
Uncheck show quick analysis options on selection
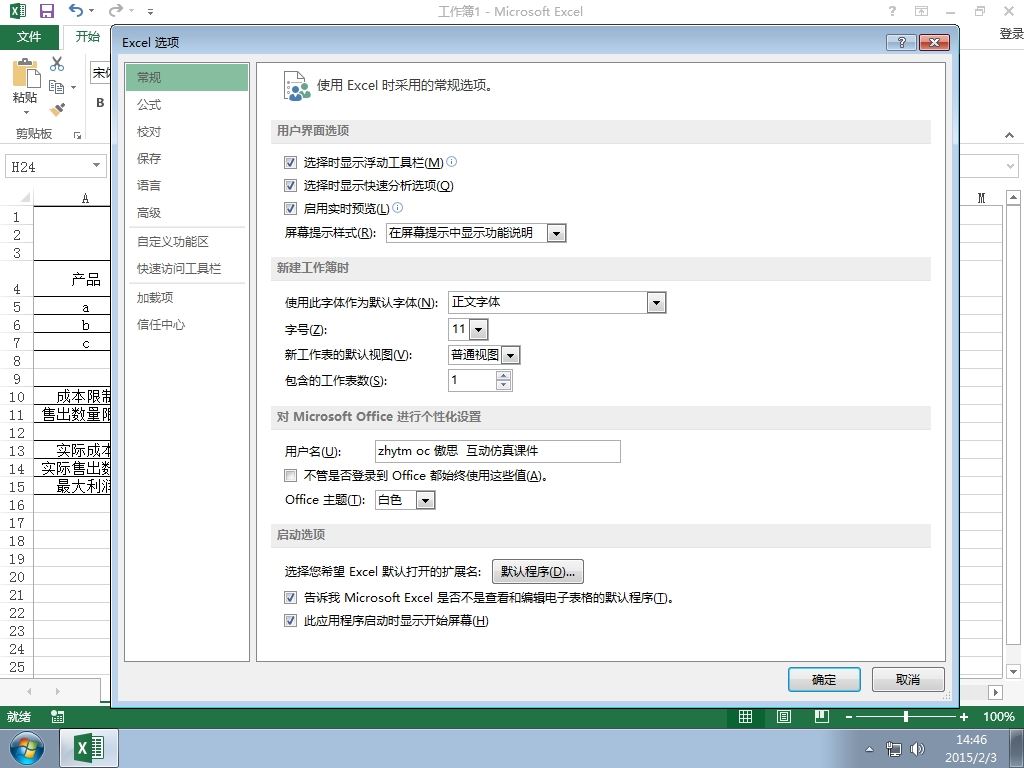point(291,185)
